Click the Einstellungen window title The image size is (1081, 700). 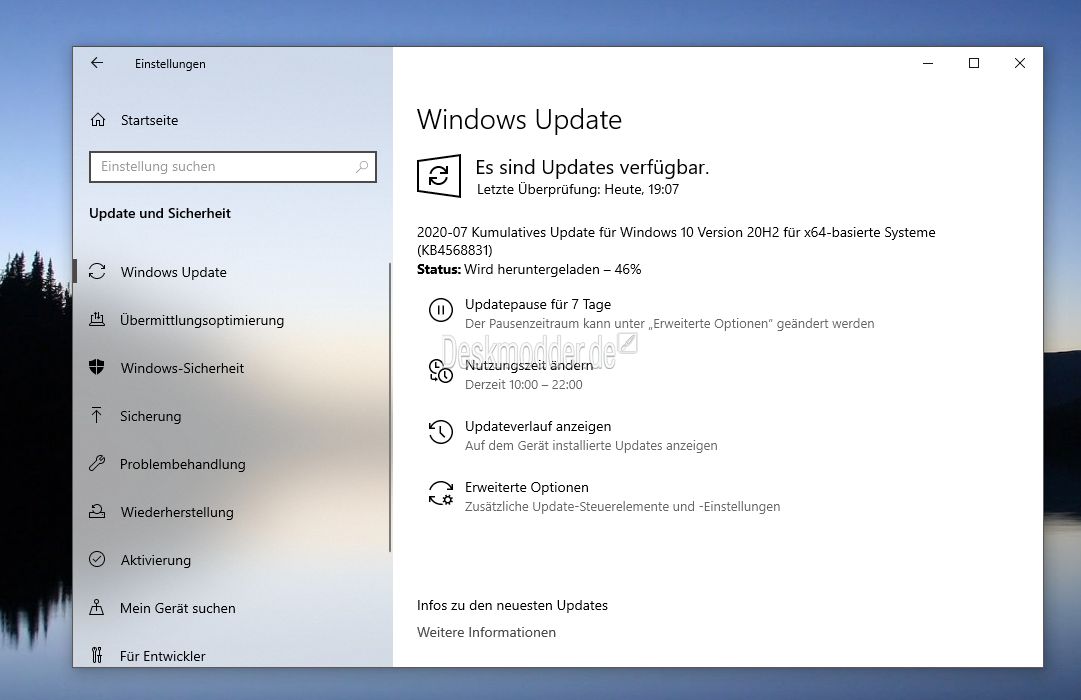pyautogui.click(x=170, y=63)
